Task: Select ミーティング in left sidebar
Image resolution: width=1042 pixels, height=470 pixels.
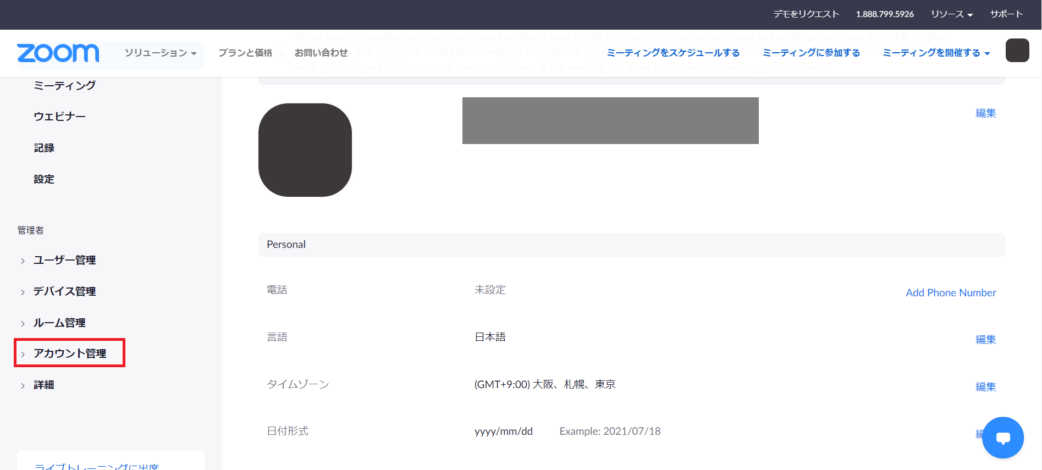Action: click(64, 85)
